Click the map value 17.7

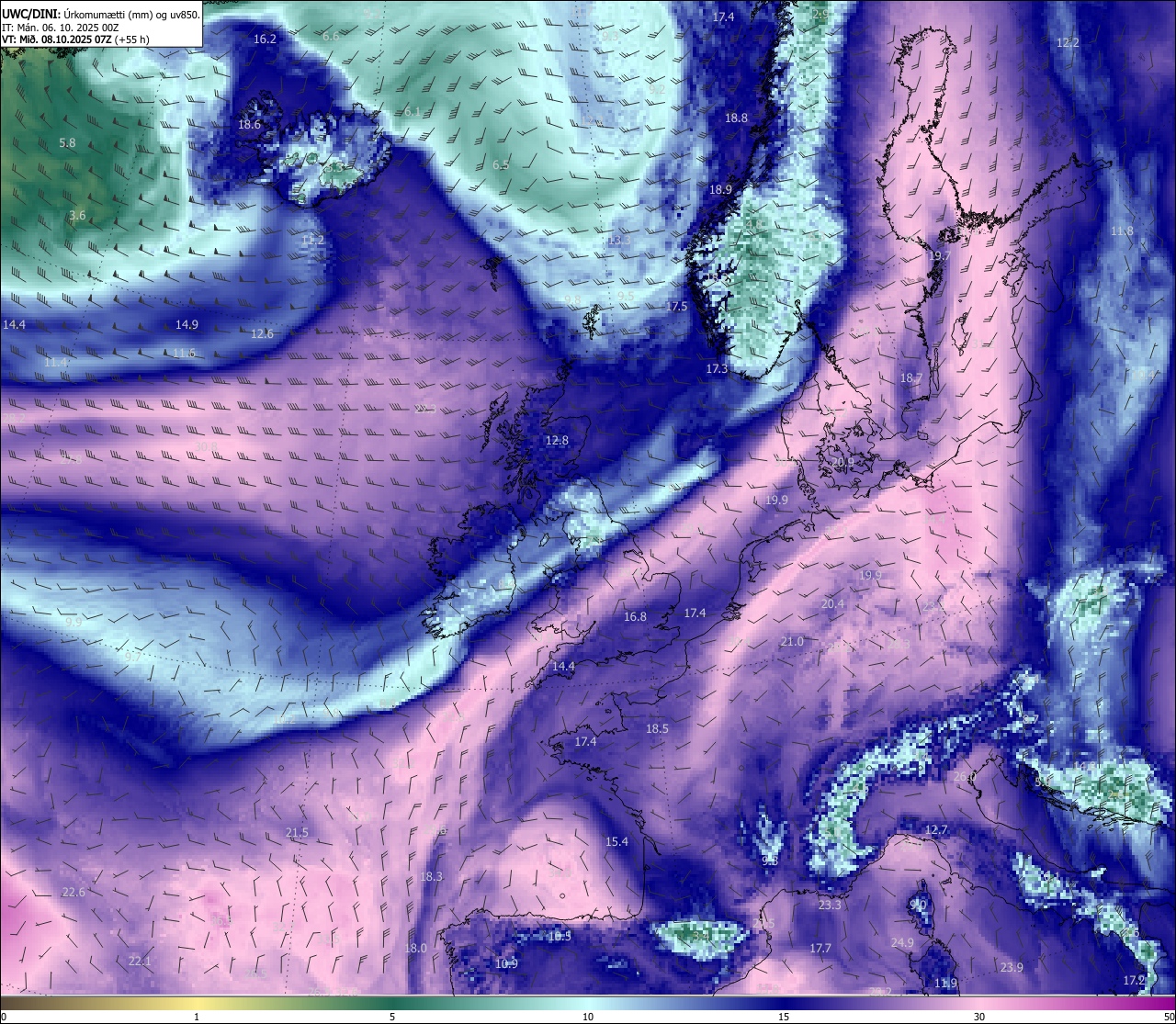click(820, 948)
